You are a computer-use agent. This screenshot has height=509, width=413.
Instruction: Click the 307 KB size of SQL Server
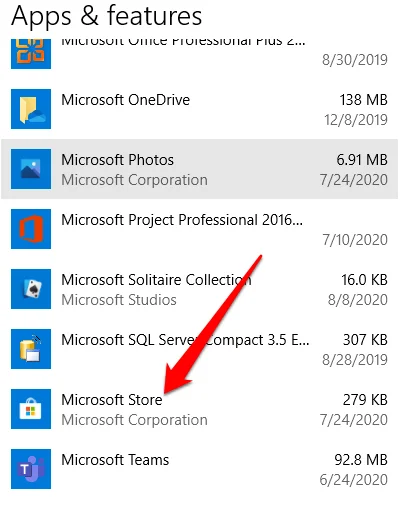coord(365,340)
